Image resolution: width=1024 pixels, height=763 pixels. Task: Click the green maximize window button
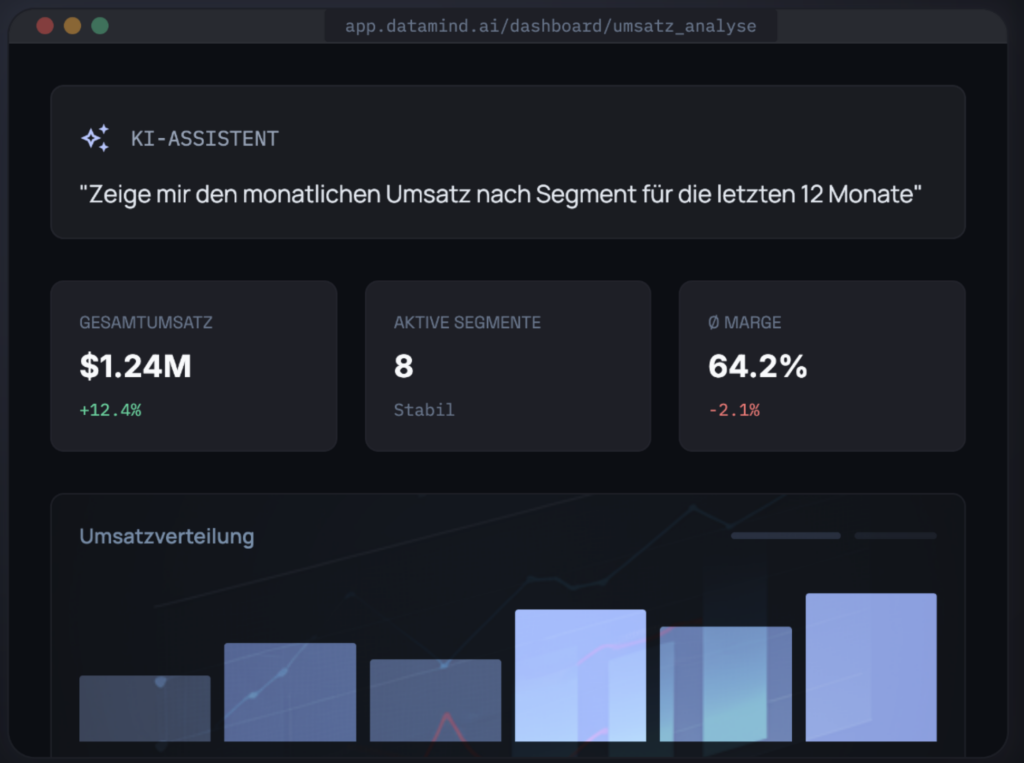(x=100, y=25)
